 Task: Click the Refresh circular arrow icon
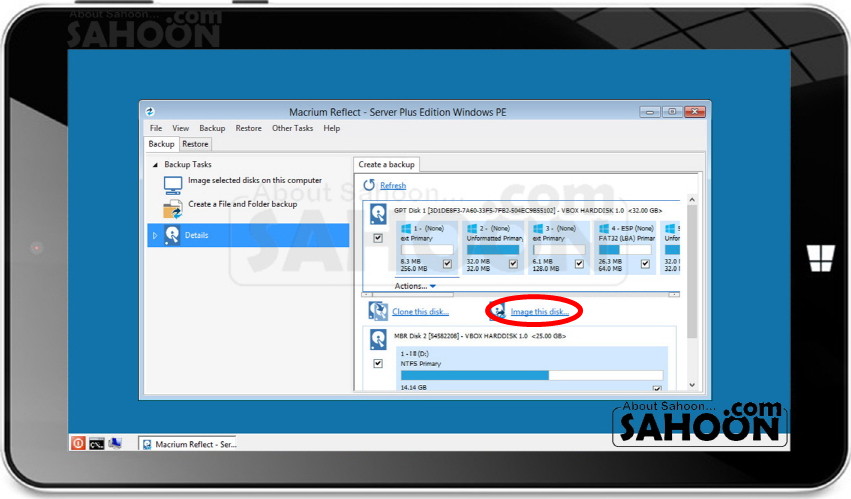coord(369,185)
